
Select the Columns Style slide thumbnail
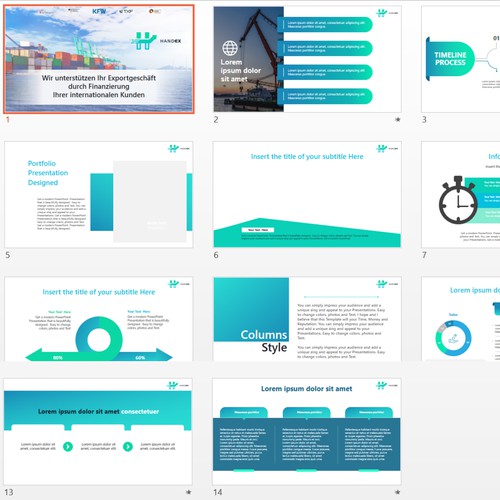click(x=307, y=319)
